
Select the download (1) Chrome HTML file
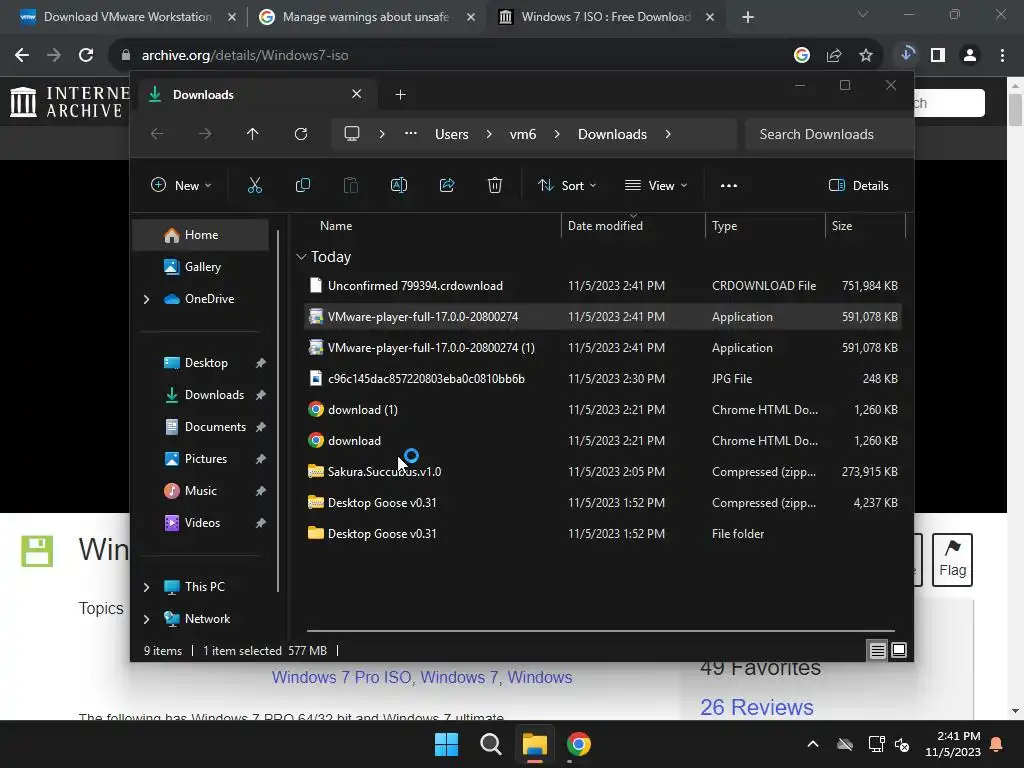603,409
